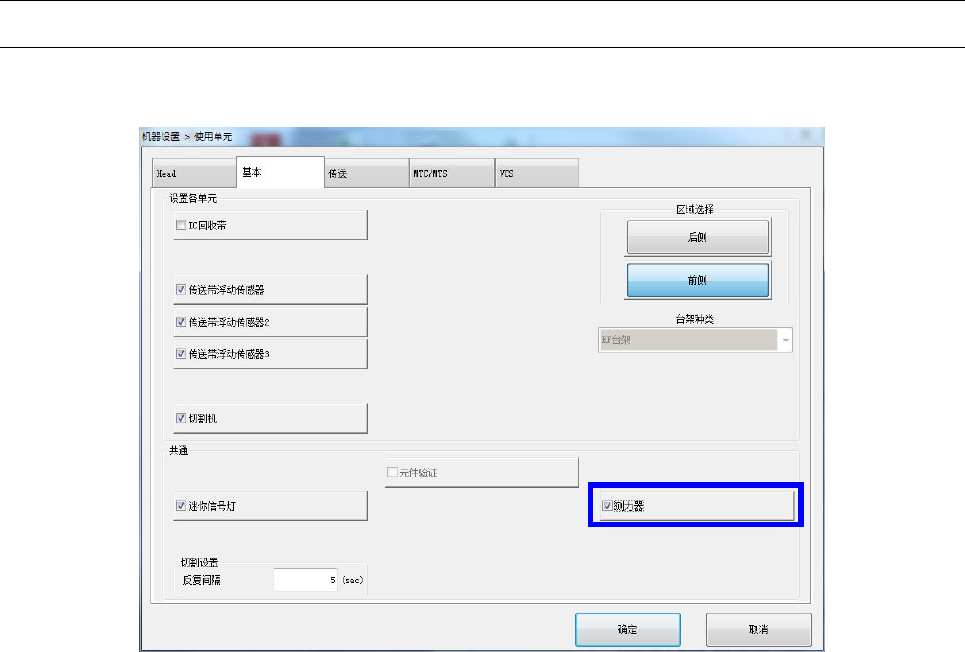Select the 前侧 region button
The height and width of the screenshot is (652, 965).
click(x=698, y=281)
